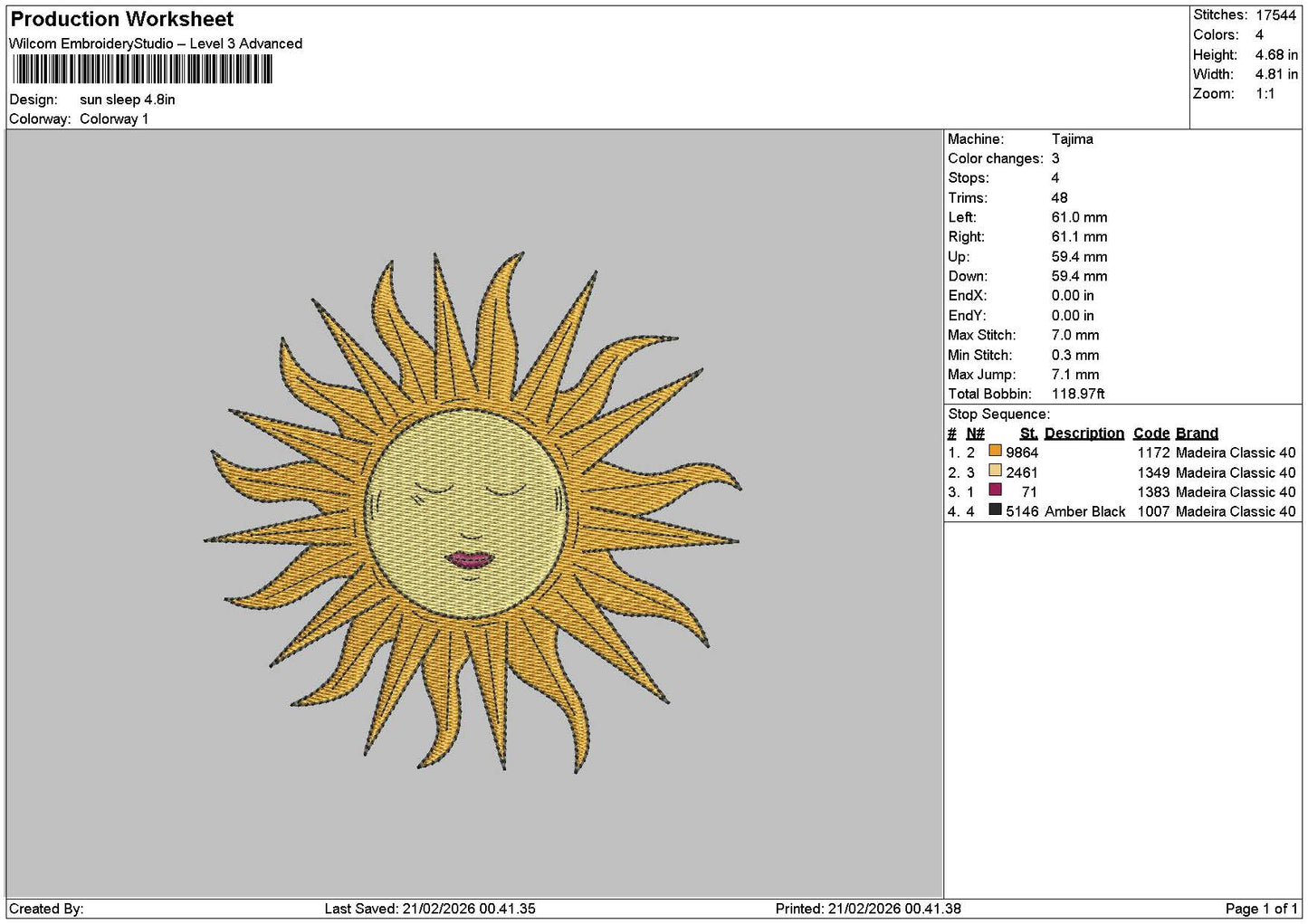Click the sleeping sun embroidery design preview
This screenshot has height=924, width=1308.
473,513
